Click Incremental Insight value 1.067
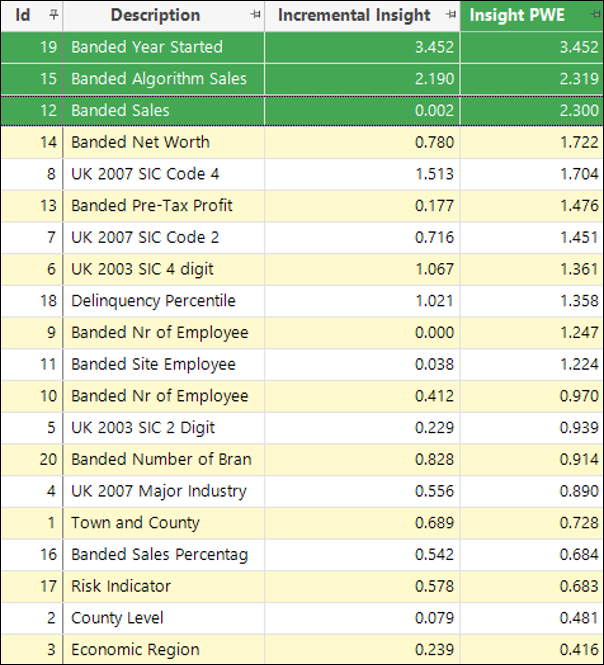Viewport: 604px width, 665px height. point(434,269)
